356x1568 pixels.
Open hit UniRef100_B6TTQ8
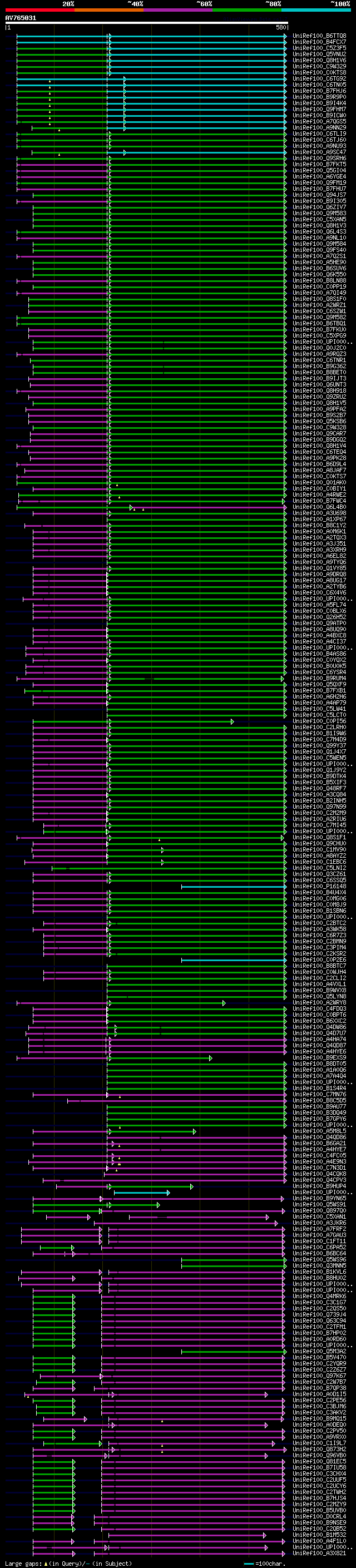319,36
